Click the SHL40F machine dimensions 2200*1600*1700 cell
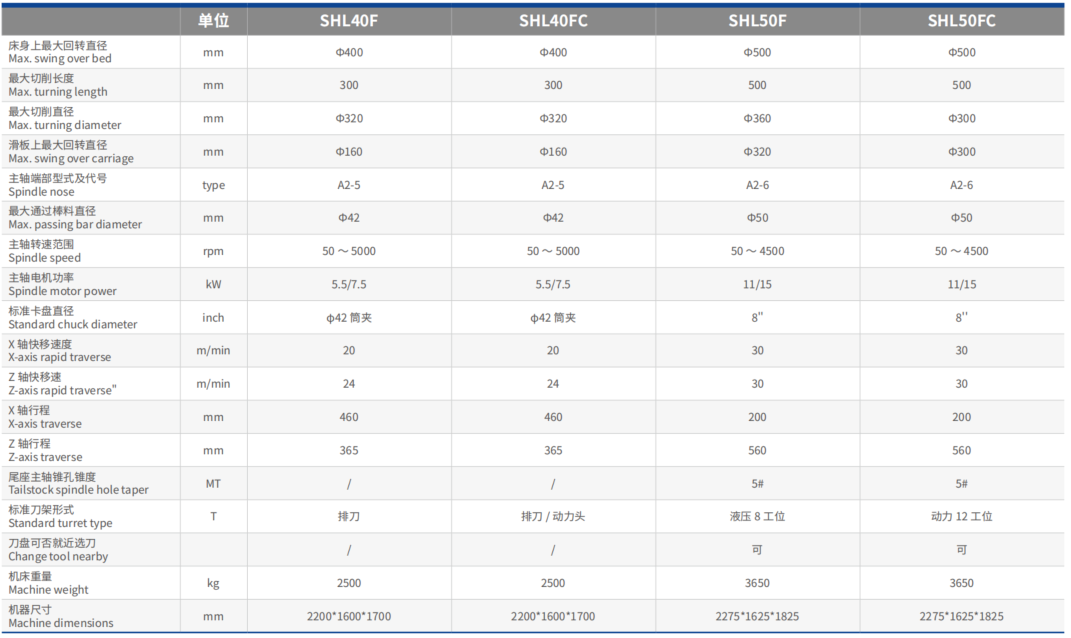1071x638 pixels. (x=349, y=616)
